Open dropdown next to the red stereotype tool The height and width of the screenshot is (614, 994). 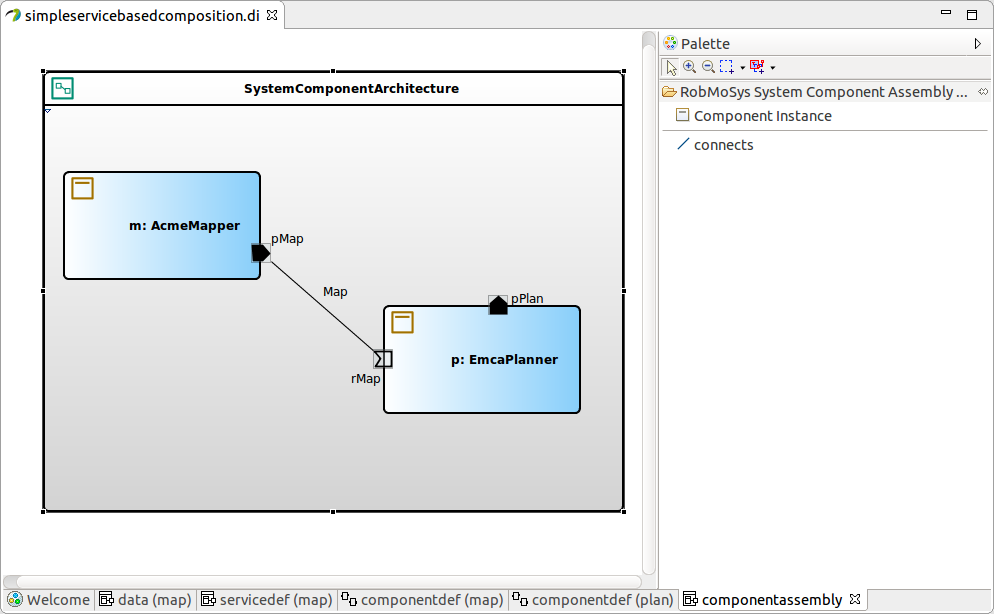pyautogui.click(x=773, y=68)
